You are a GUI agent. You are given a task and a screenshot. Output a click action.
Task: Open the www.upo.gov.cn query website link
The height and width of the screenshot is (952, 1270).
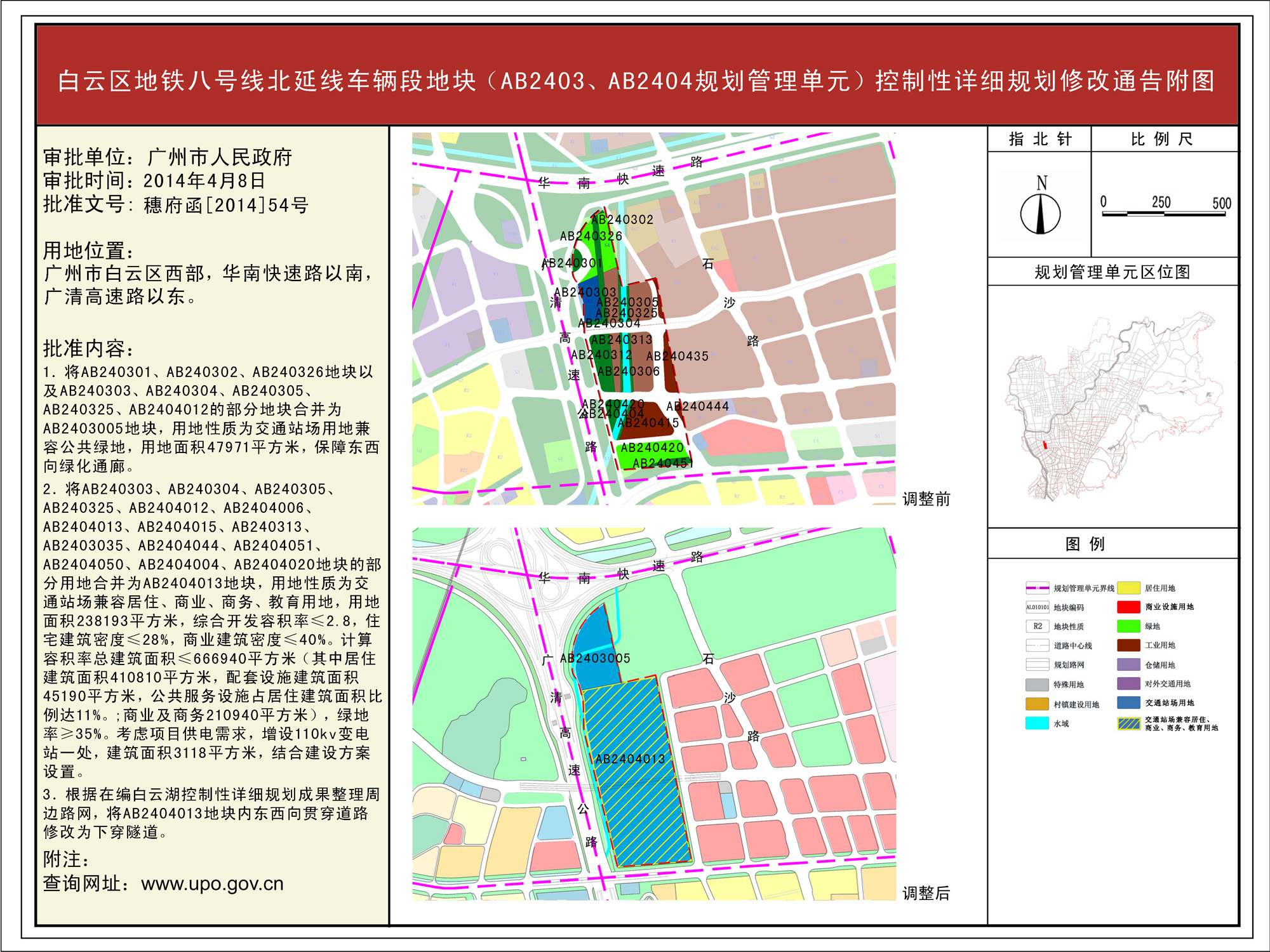click(x=212, y=883)
